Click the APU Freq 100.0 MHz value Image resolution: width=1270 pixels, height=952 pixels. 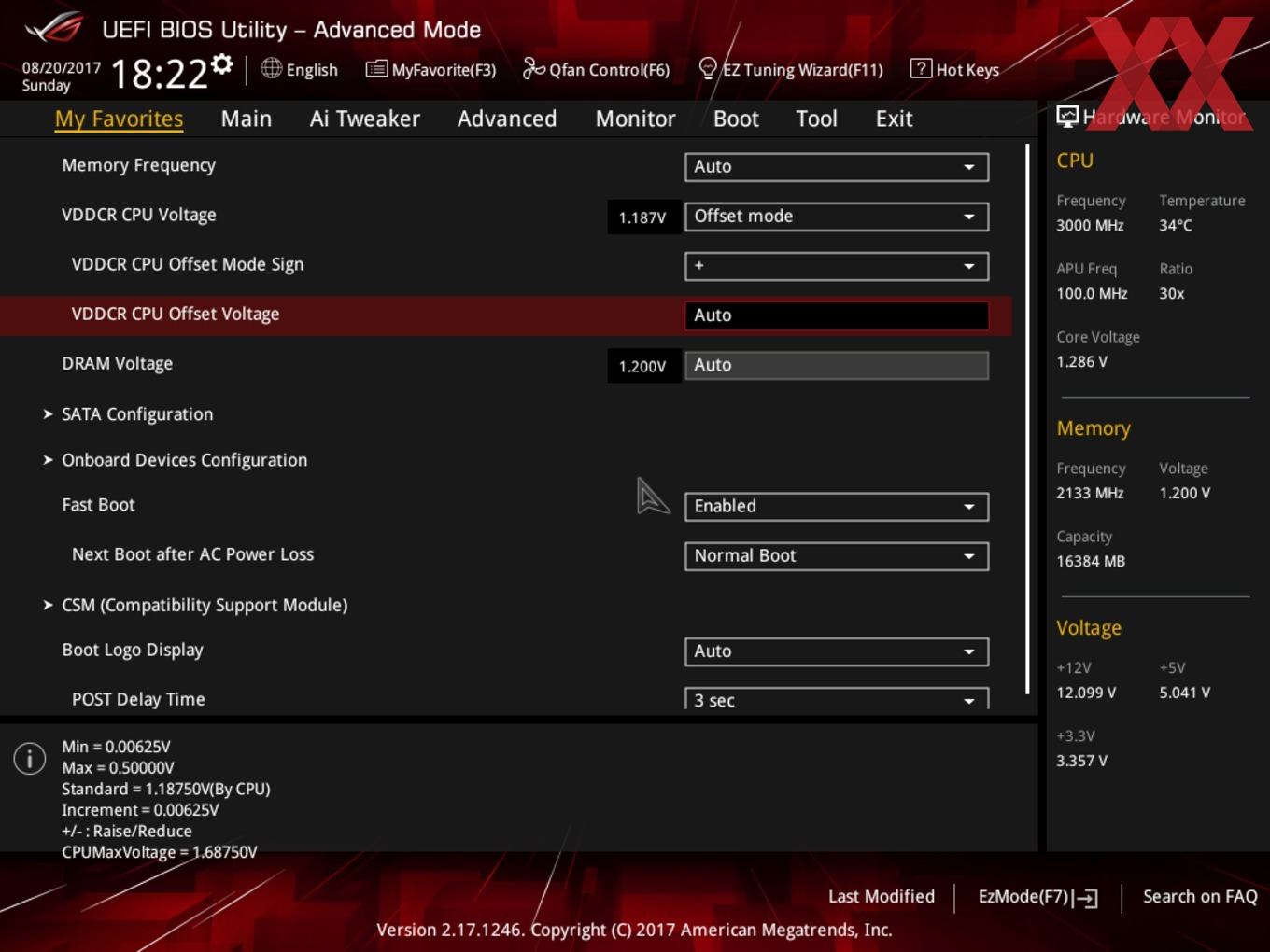pos(1092,294)
